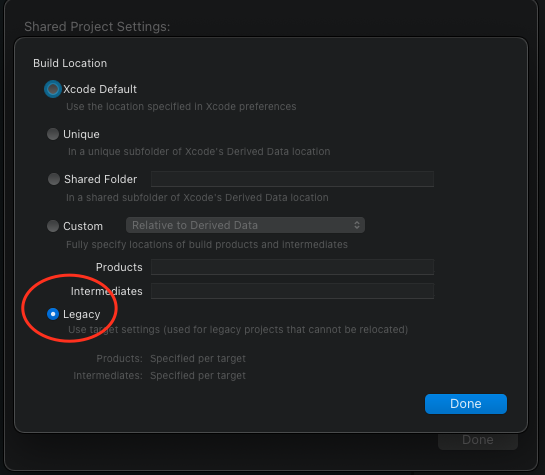545x475 pixels.
Task: Click the "Custom" option label
Action: 83,226
